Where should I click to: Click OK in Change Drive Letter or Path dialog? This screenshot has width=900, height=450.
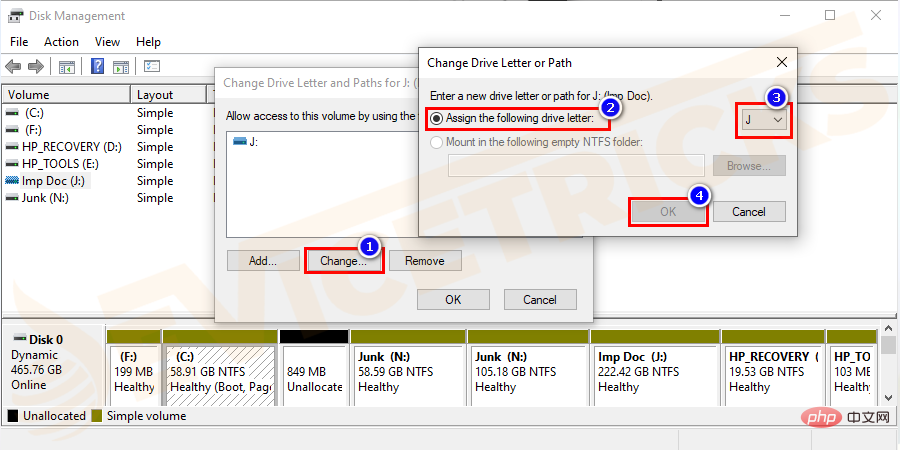pos(668,212)
